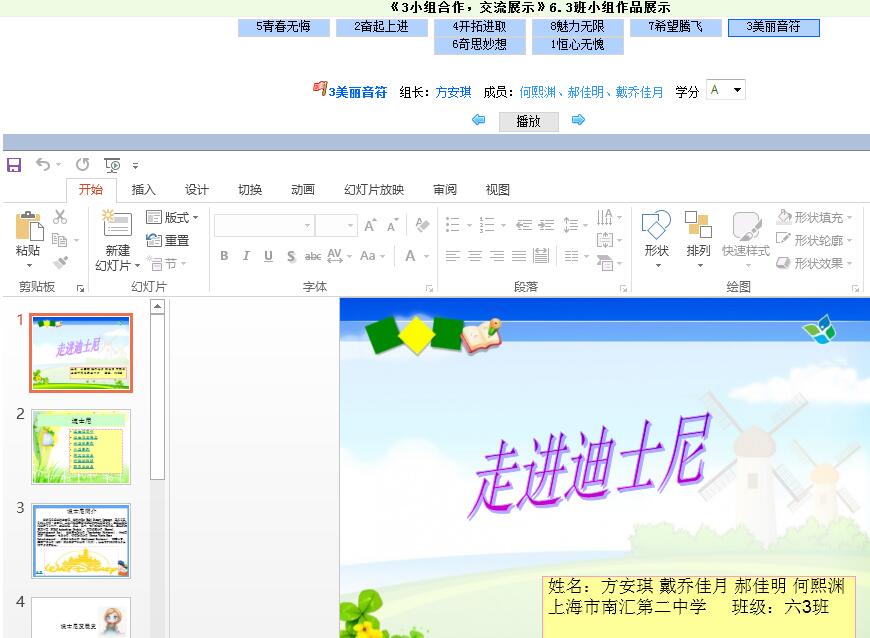Click the Play (播放) button
Viewport: 870px width, 638px height.
[x=528, y=121]
